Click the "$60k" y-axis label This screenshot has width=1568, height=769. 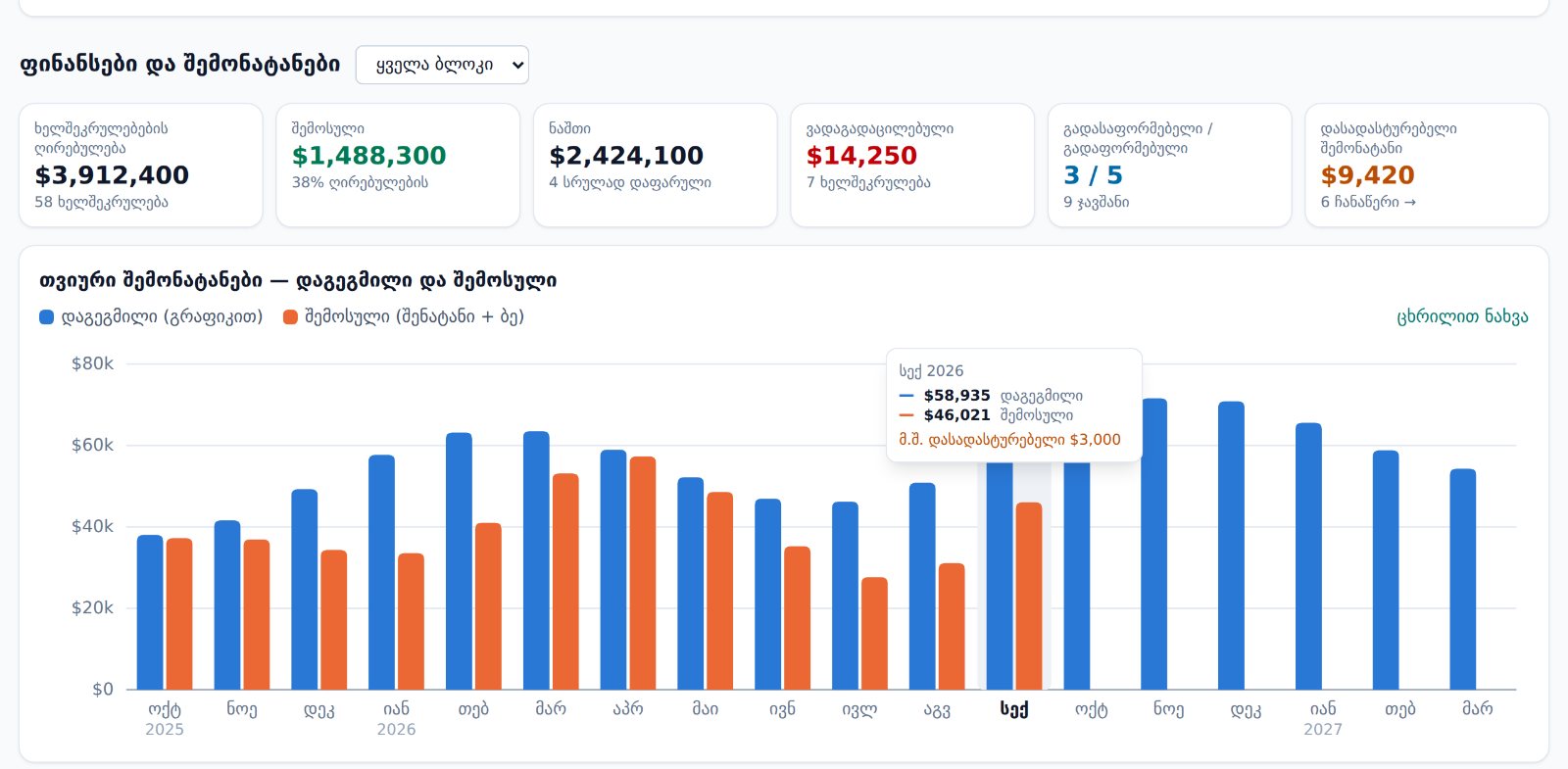pyautogui.click(x=92, y=445)
